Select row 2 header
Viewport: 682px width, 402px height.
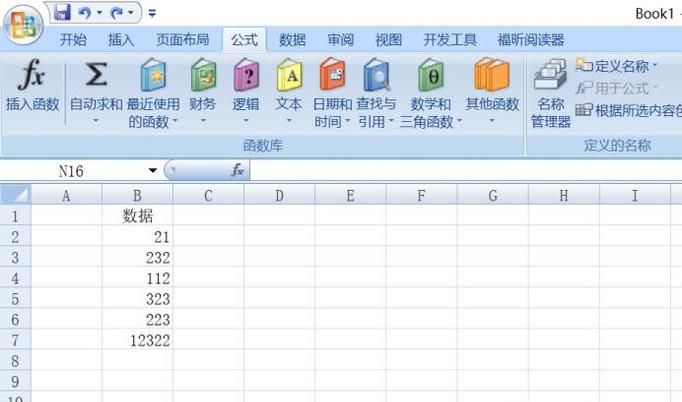point(15,237)
